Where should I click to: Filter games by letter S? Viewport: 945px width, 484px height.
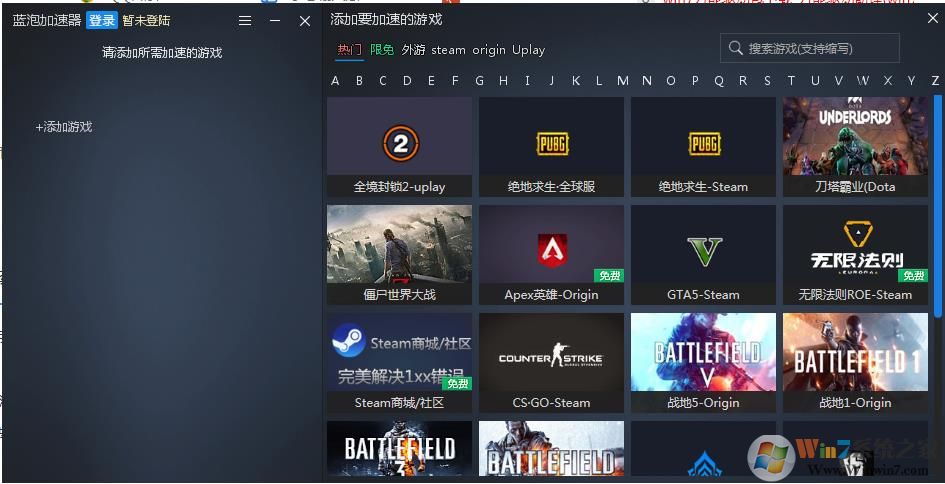[x=767, y=81]
